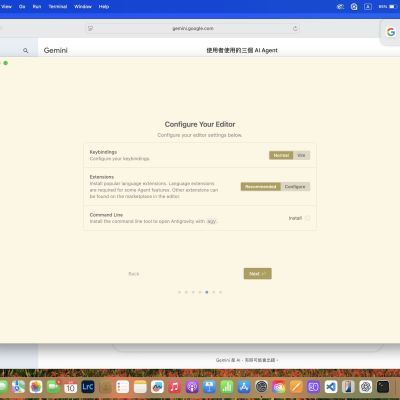
Task: Click the Next button
Action: point(257,274)
